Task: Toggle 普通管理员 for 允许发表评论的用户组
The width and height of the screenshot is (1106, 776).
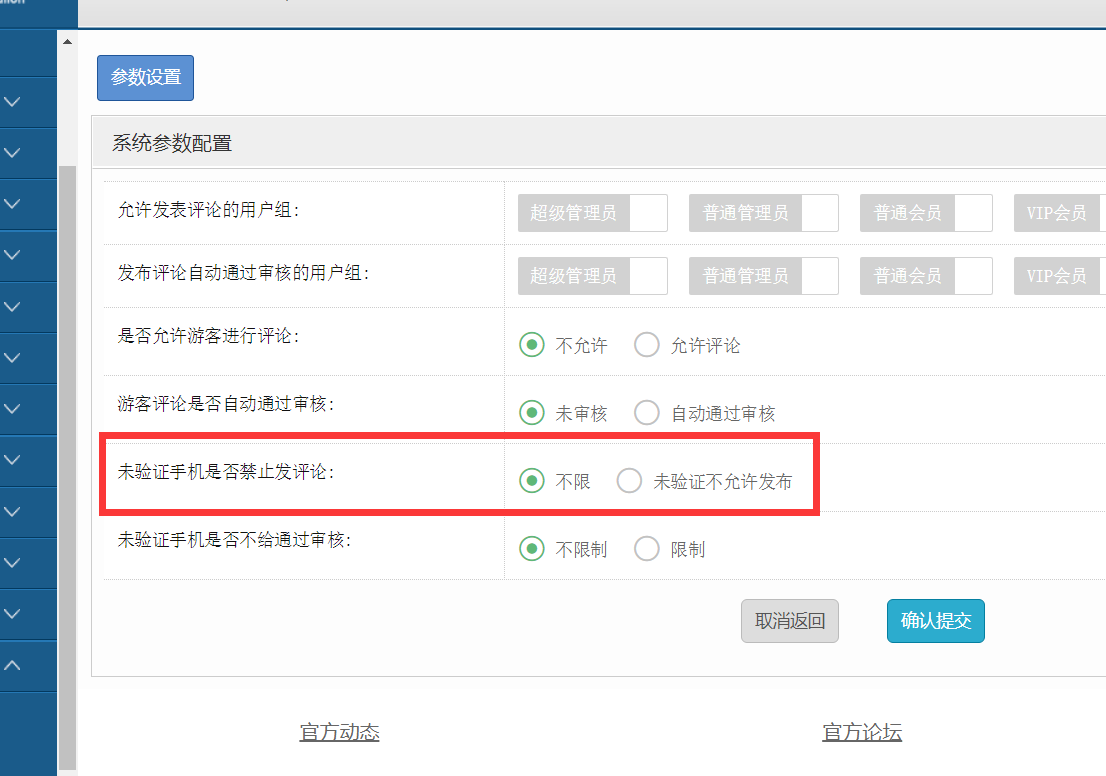Action: (763, 213)
